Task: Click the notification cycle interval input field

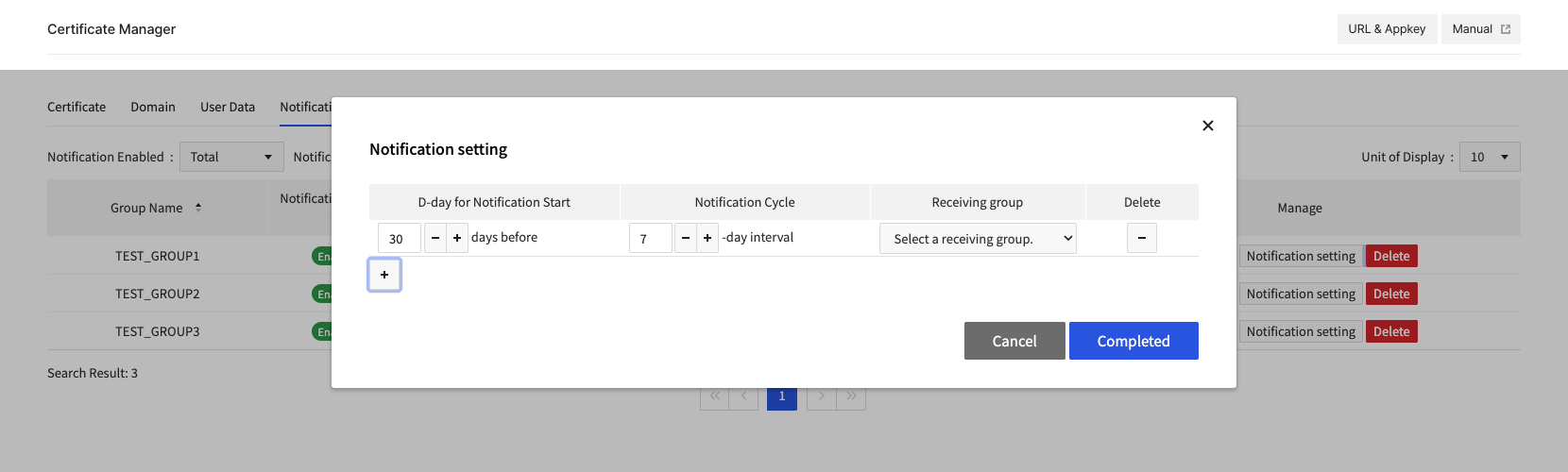Action: tap(651, 238)
